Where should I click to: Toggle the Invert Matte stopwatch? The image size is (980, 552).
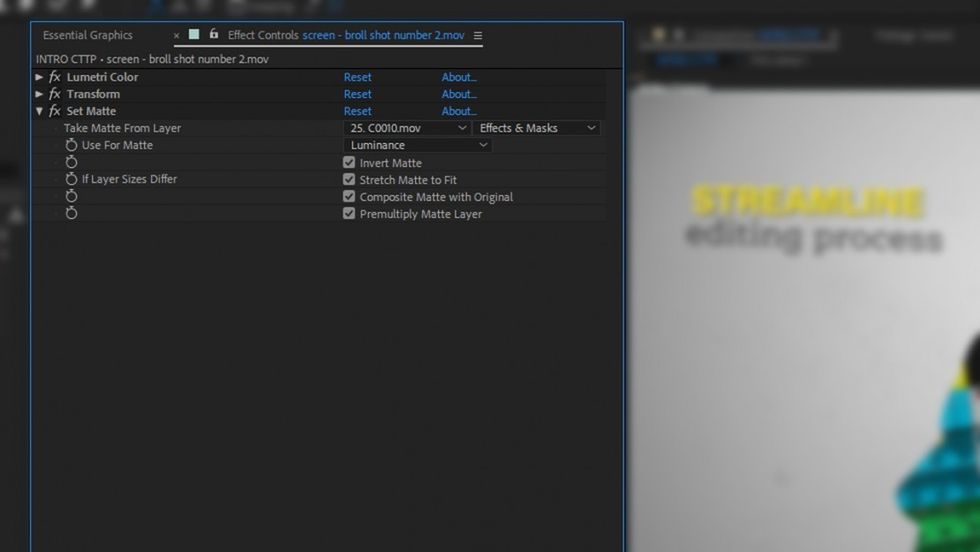click(71, 162)
